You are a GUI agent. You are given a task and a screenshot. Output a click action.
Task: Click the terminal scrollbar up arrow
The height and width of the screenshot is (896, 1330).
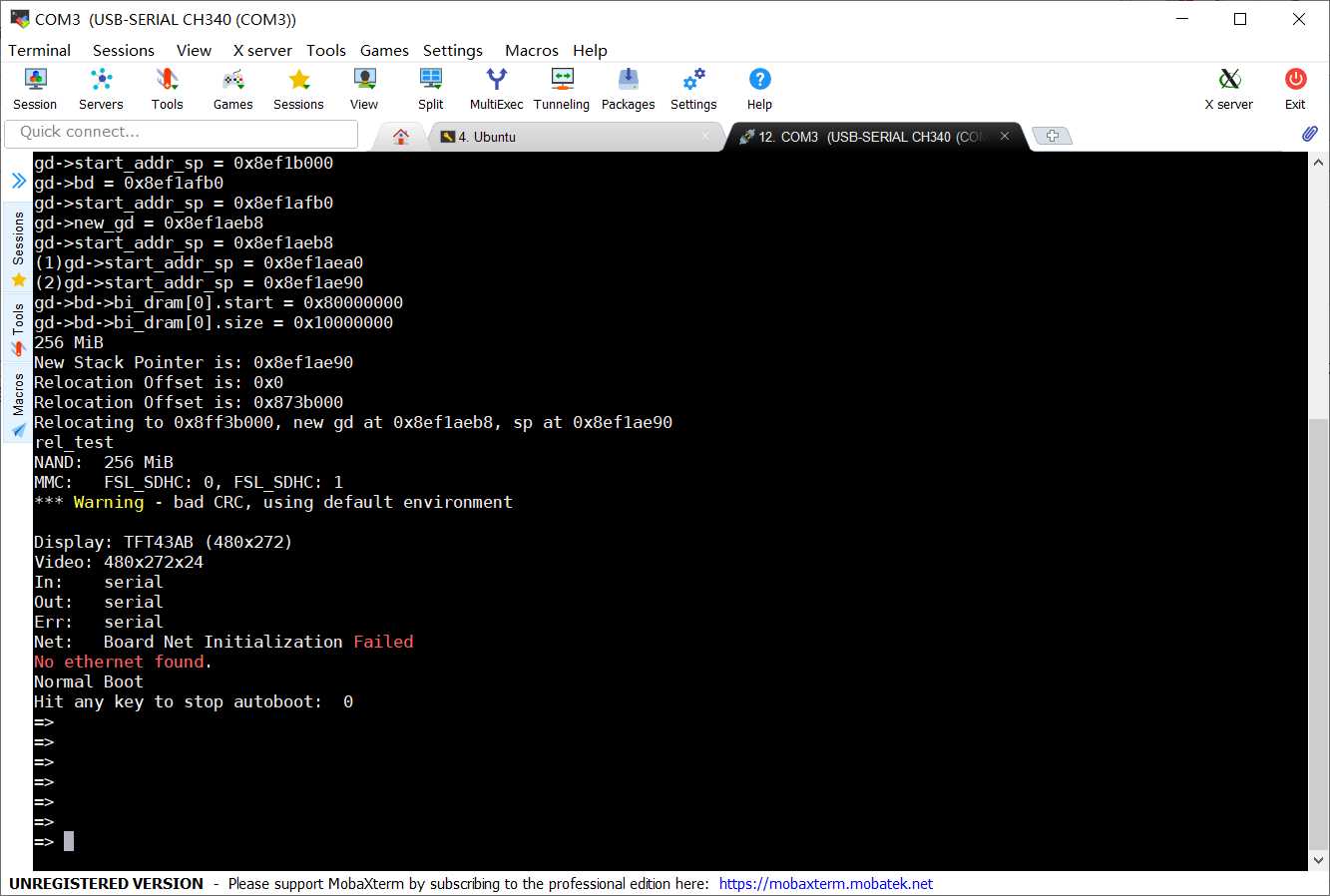tap(1318, 163)
